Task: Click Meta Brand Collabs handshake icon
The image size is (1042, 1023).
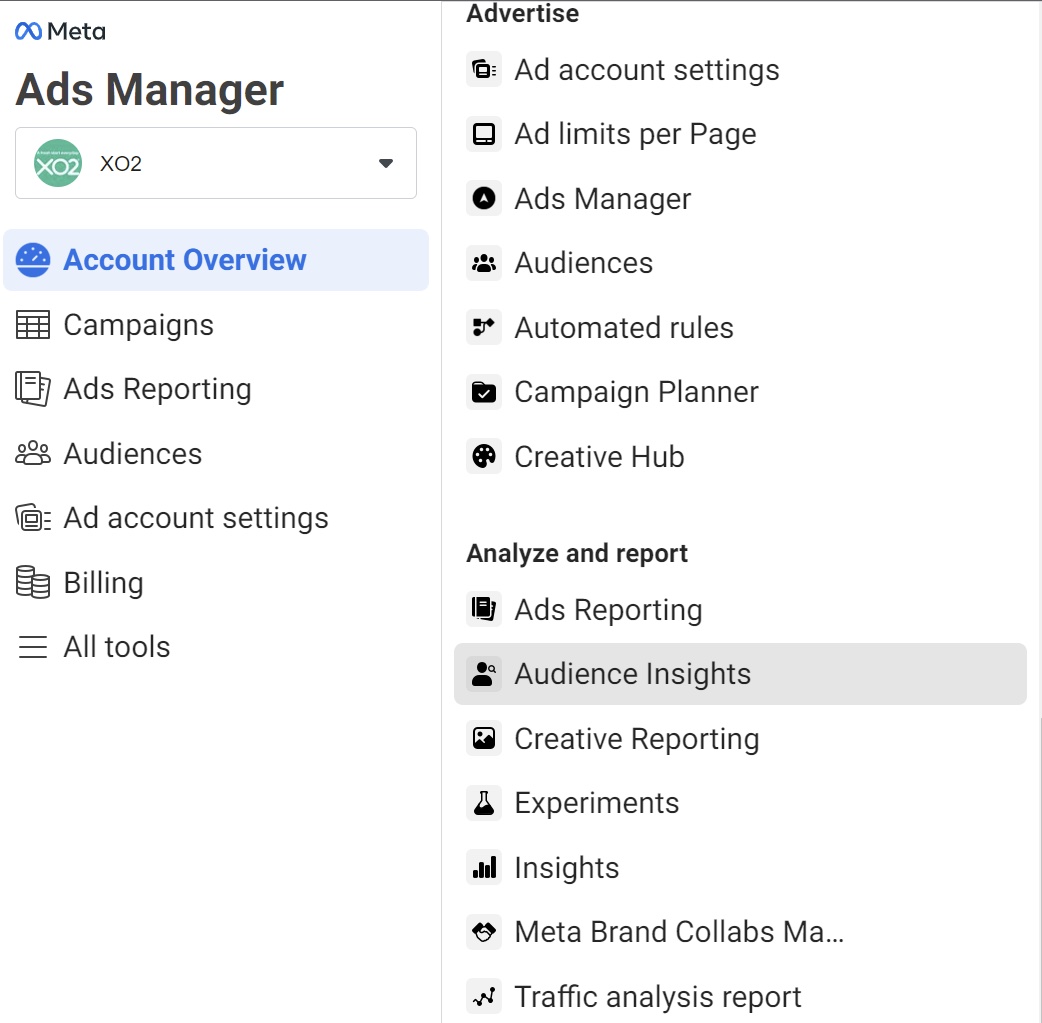Action: (x=484, y=932)
